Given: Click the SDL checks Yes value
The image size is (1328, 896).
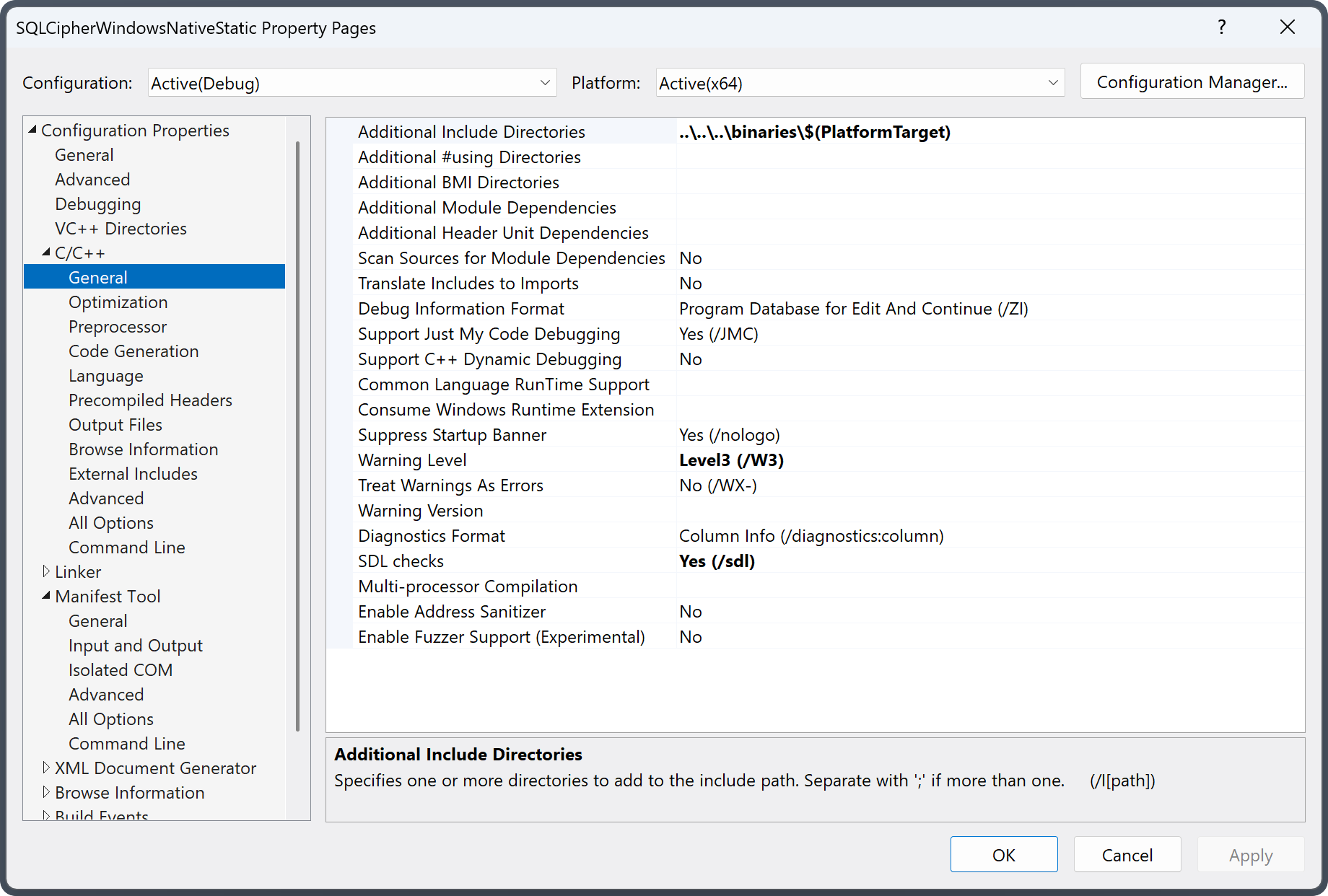Looking at the screenshot, I should [990, 561].
